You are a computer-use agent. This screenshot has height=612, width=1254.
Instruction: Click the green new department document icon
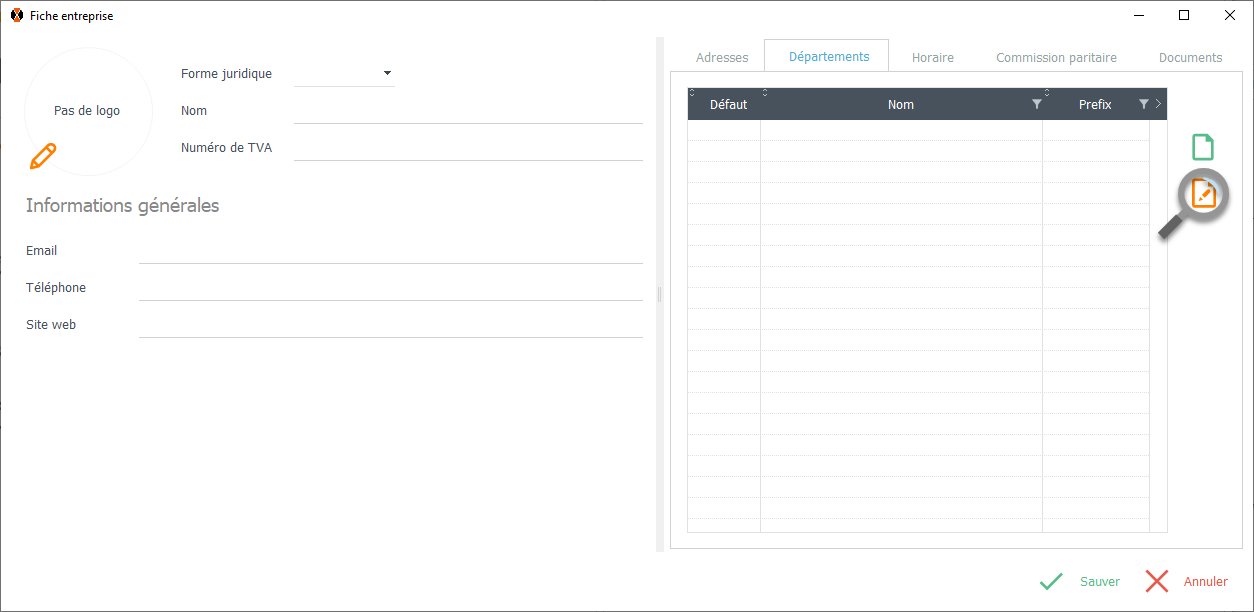tap(1203, 147)
